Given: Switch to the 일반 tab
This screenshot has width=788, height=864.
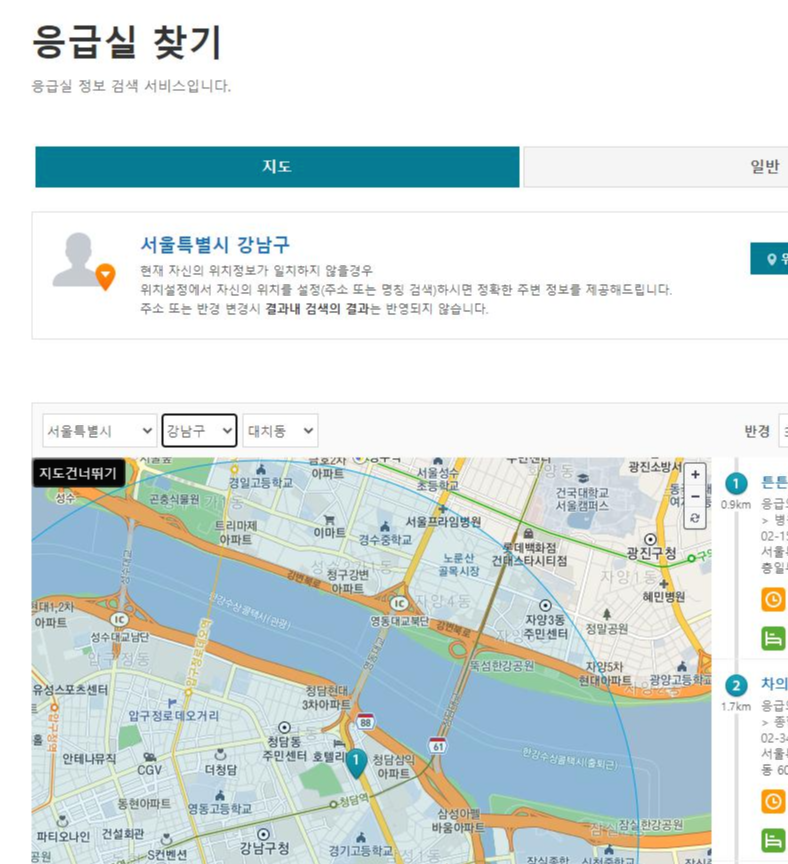Looking at the screenshot, I should pos(655,166).
